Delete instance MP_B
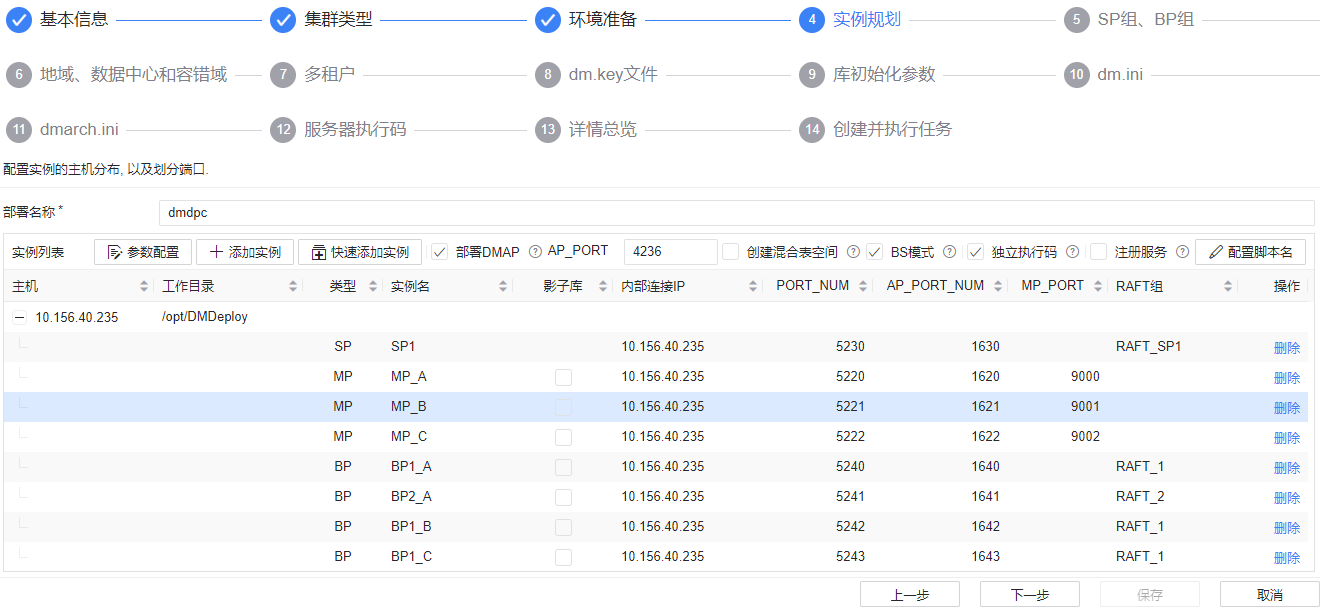The width and height of the screenshot is (1323, 610). (1286, 408)
